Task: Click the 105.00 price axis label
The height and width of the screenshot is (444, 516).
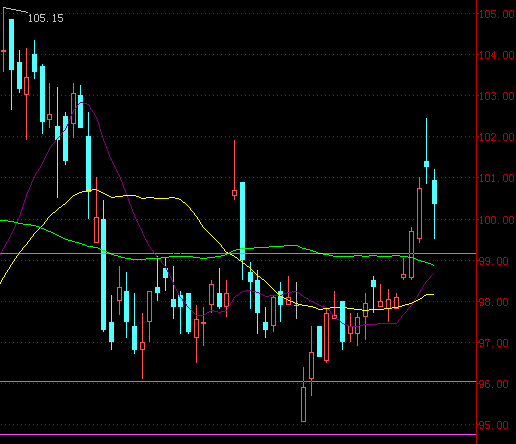Action: tap(497, 14)
